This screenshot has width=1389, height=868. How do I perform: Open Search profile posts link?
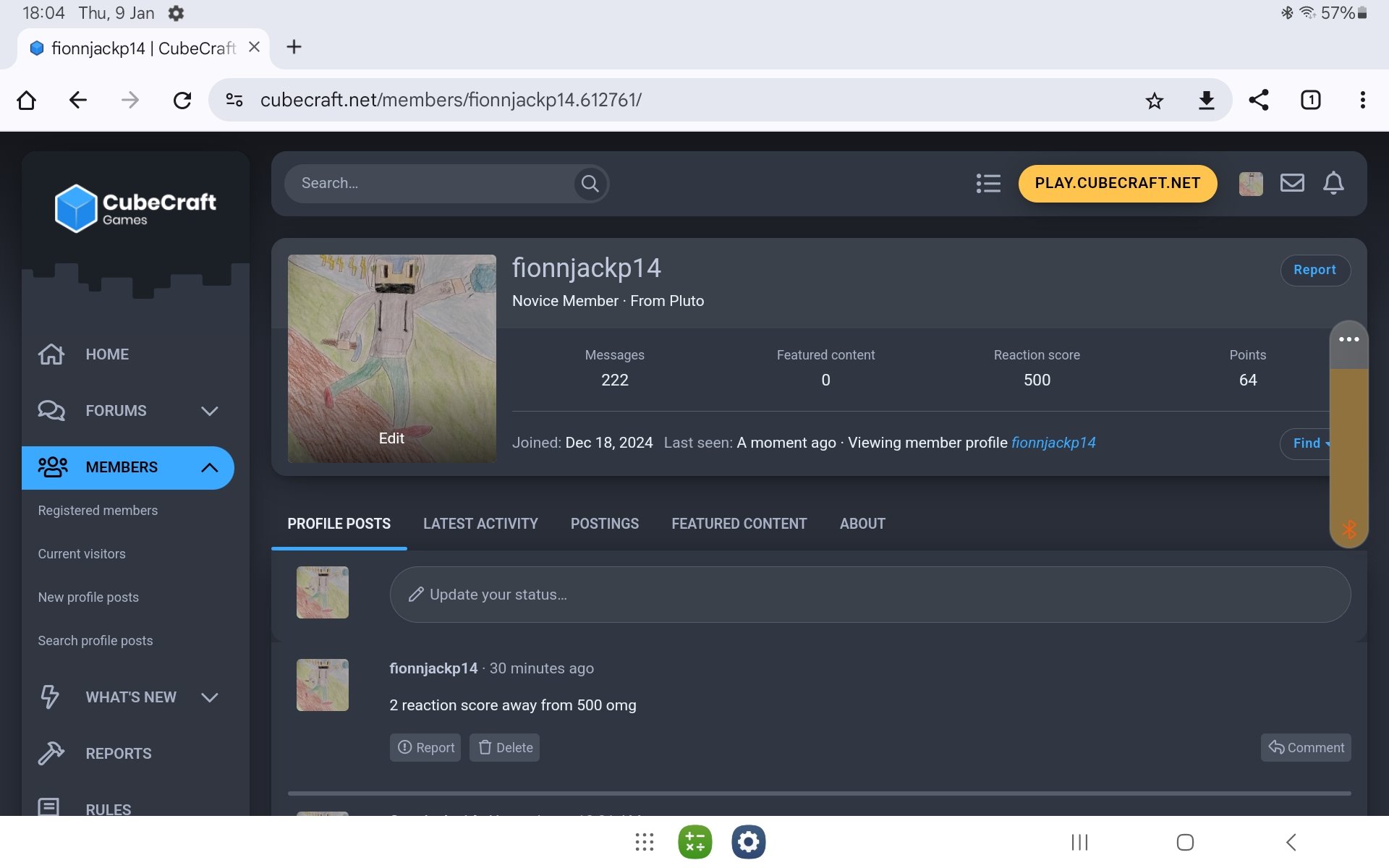coord(95,641)
